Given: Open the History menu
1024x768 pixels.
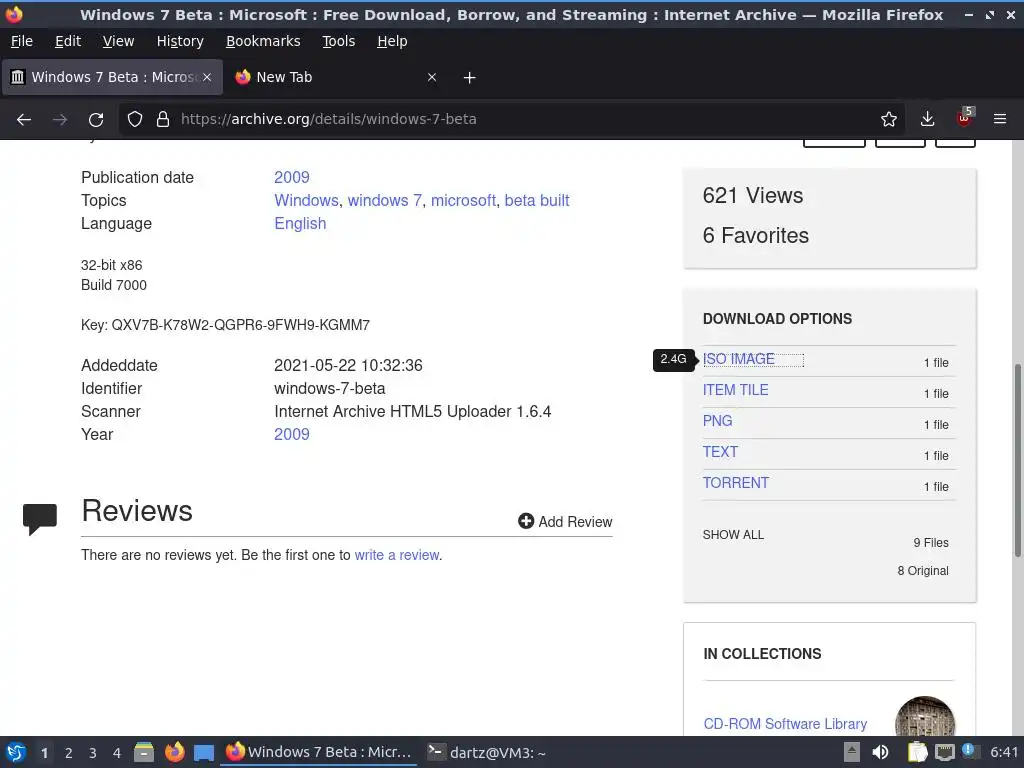Looking at the screenshot, I should tap(180, 41).
